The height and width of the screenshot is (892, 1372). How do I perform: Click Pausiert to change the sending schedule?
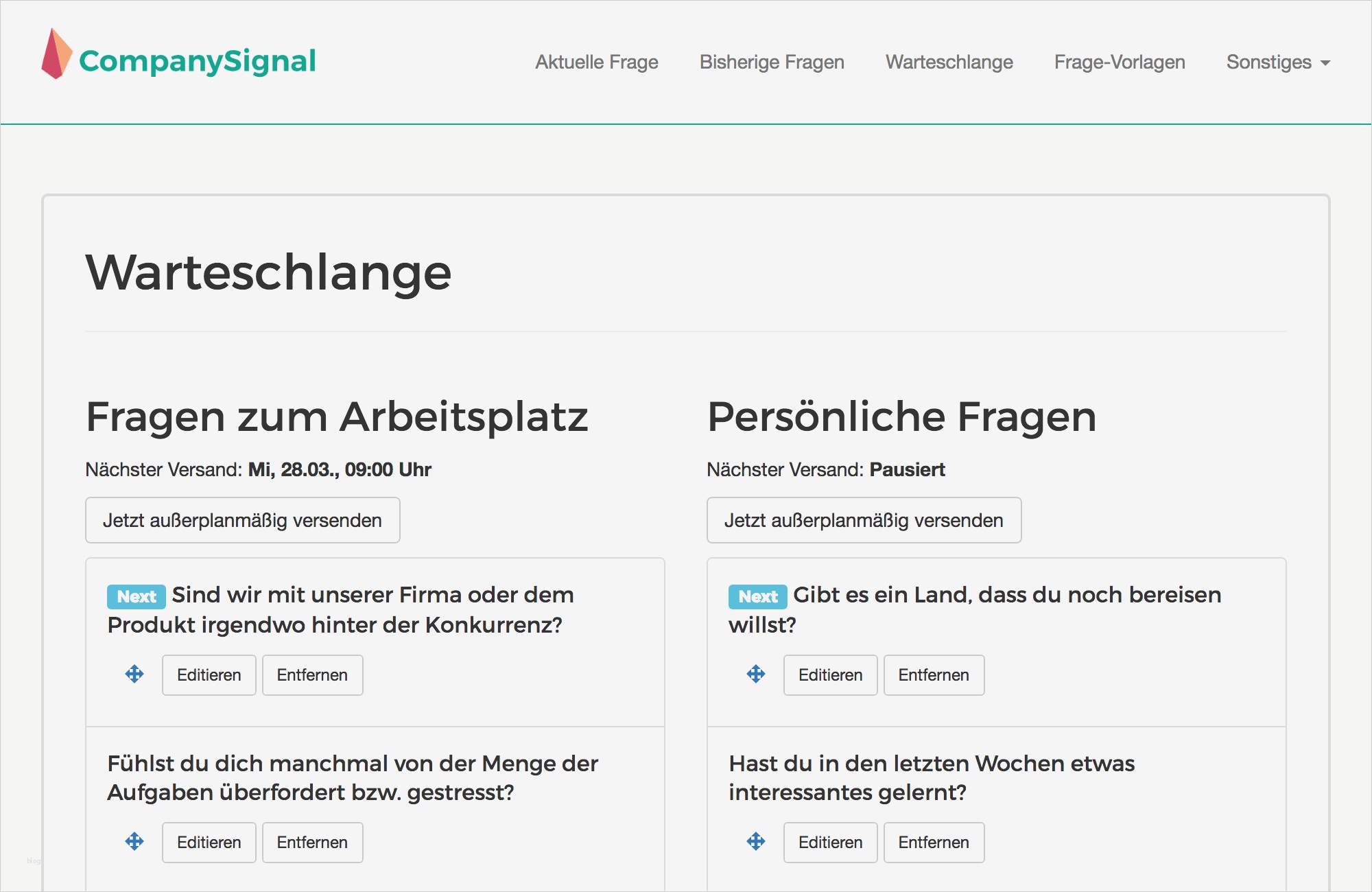point(907,470)
